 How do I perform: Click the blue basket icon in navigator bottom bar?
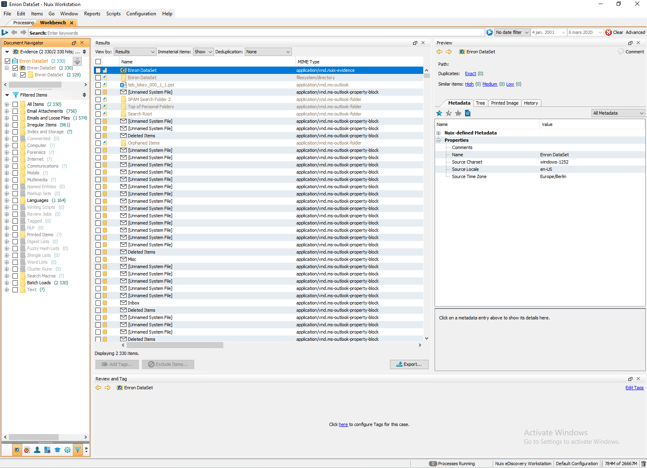(x=57, y=450)
